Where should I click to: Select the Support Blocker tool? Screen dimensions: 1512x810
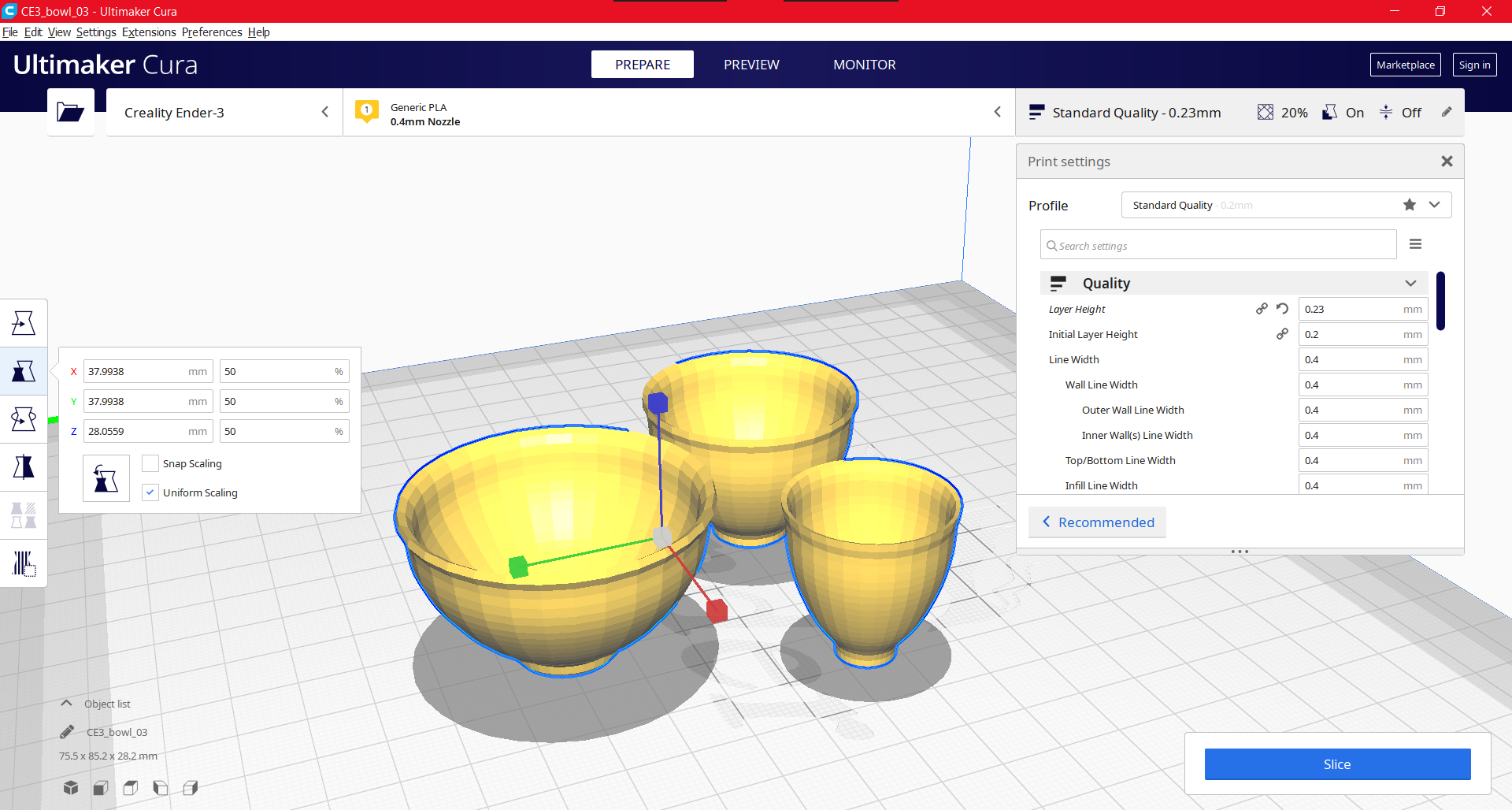click(x=24, y=563)
